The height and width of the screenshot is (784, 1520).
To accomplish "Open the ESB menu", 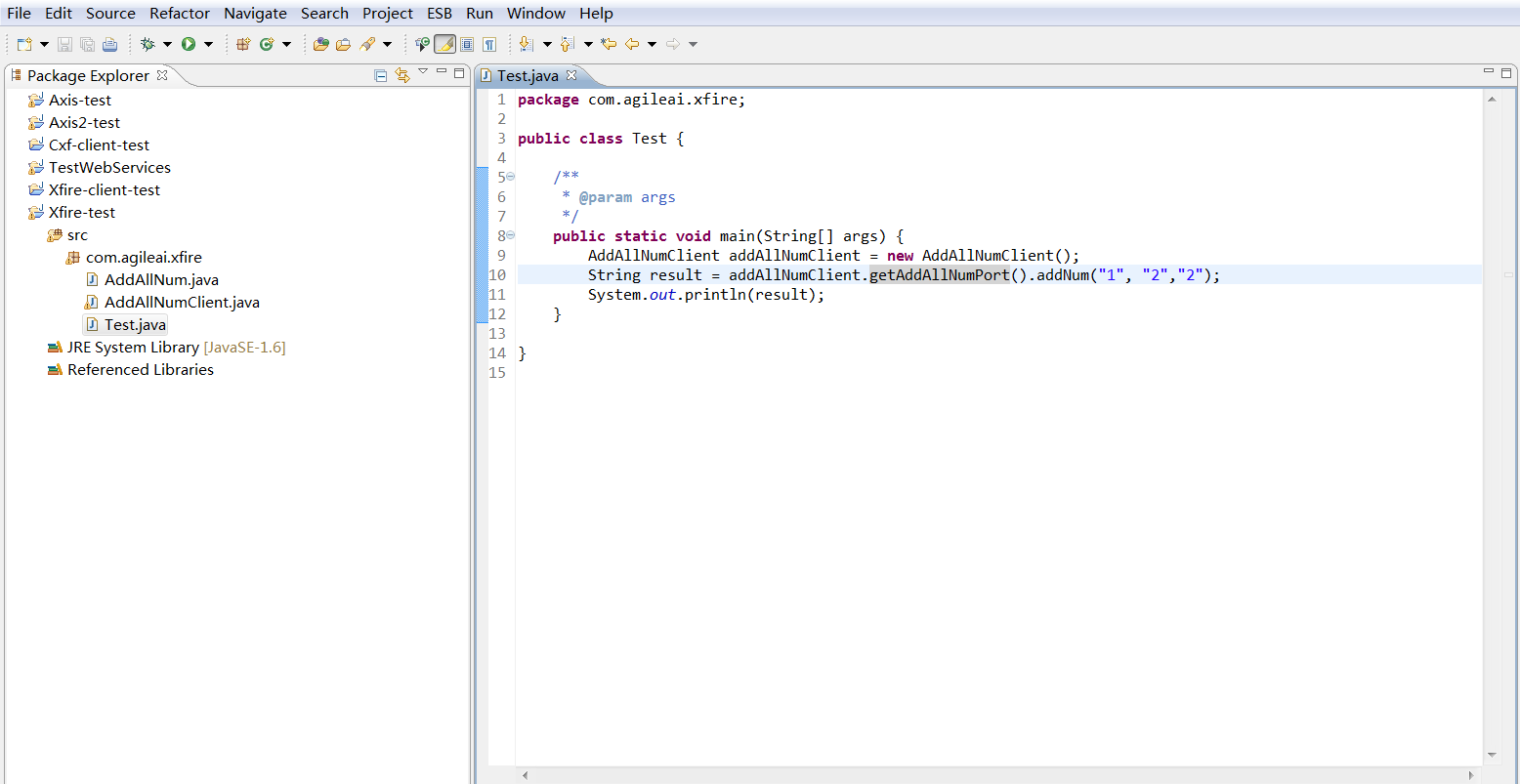I will pyautogui.click(x=440, y=14).
